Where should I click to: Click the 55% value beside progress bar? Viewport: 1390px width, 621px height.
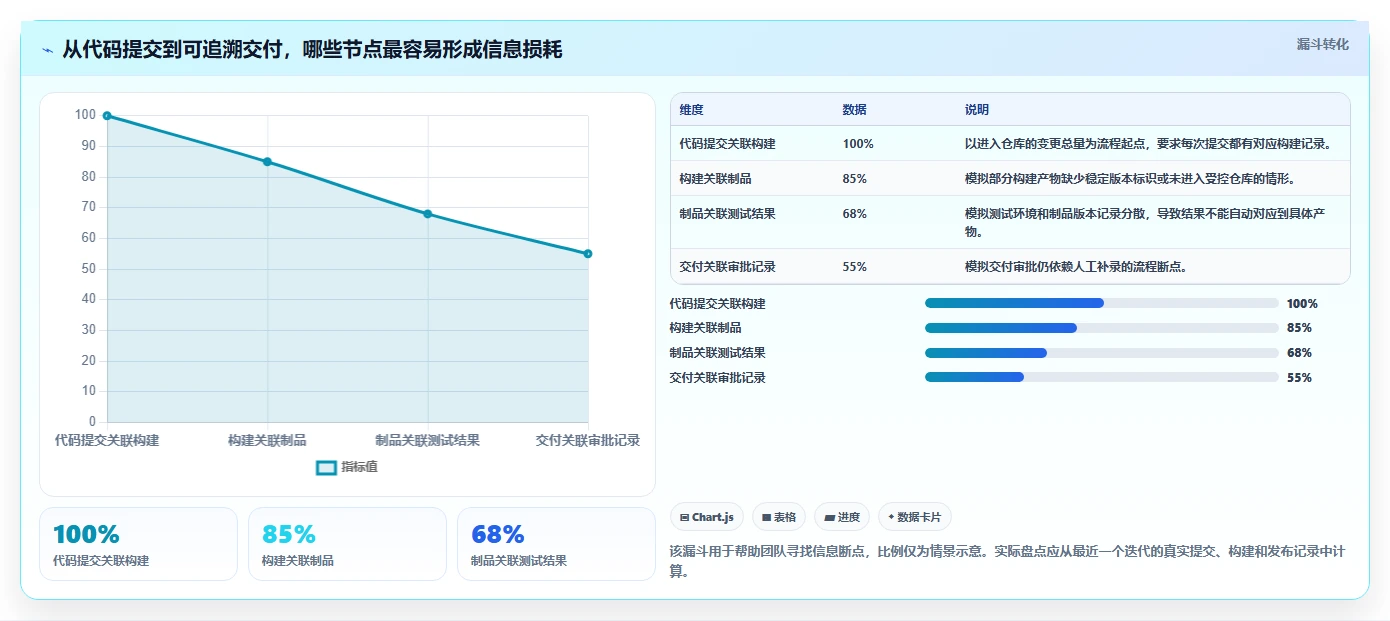[1299, 378]
